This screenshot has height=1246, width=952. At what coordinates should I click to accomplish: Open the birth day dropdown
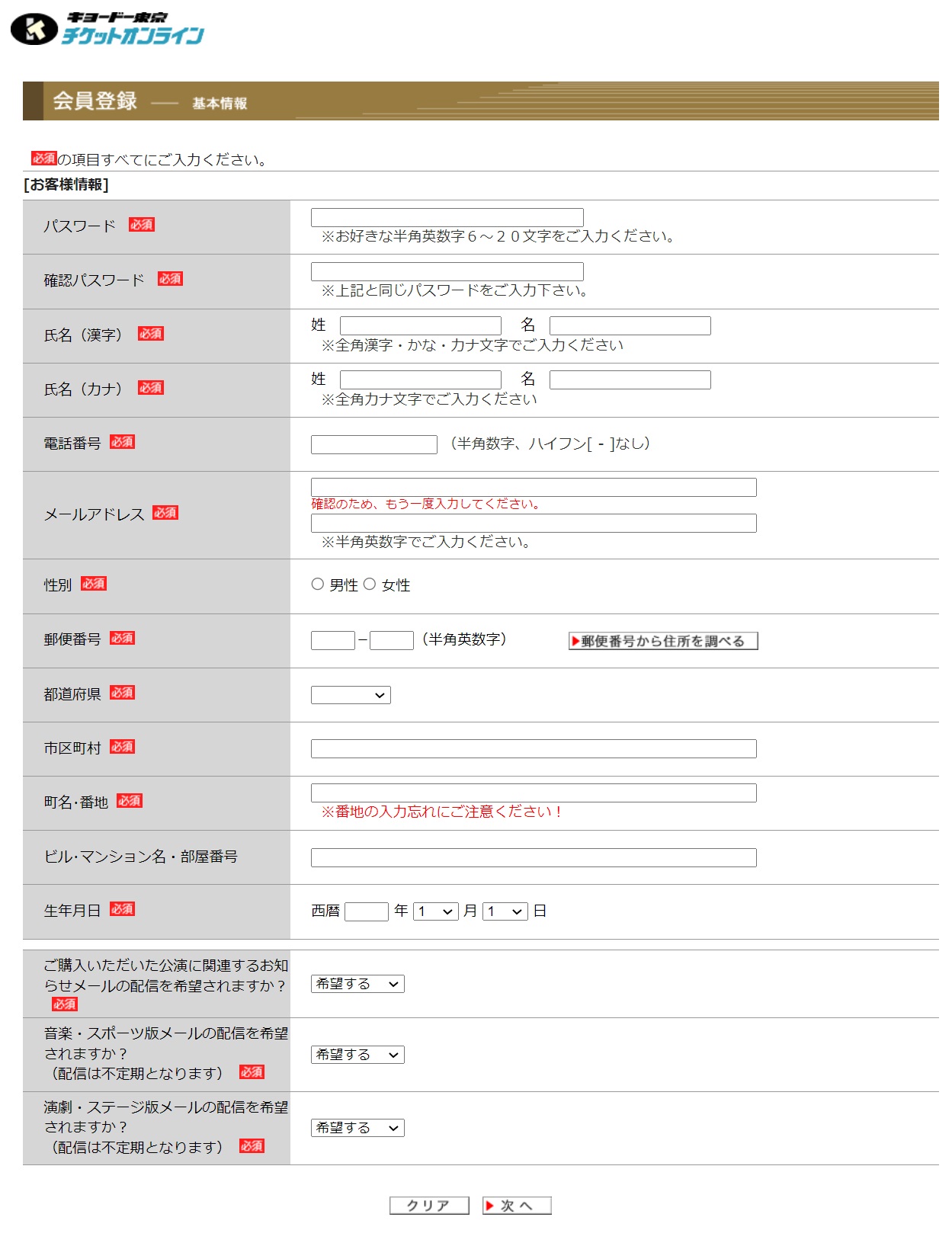[505, 911]
